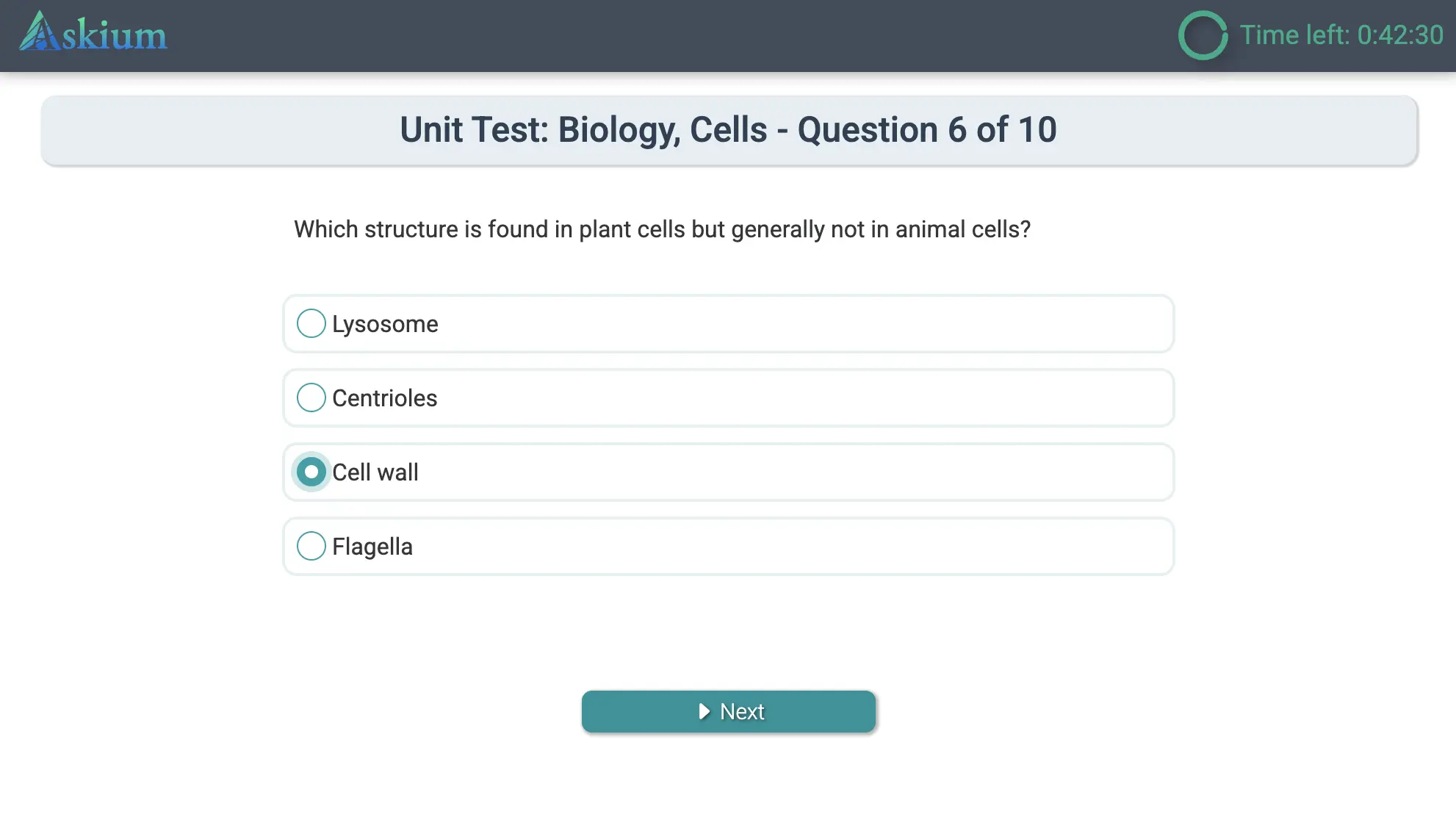Select the Lysosome radio button
Screen dimensions: 1456x817
(311, 323)
